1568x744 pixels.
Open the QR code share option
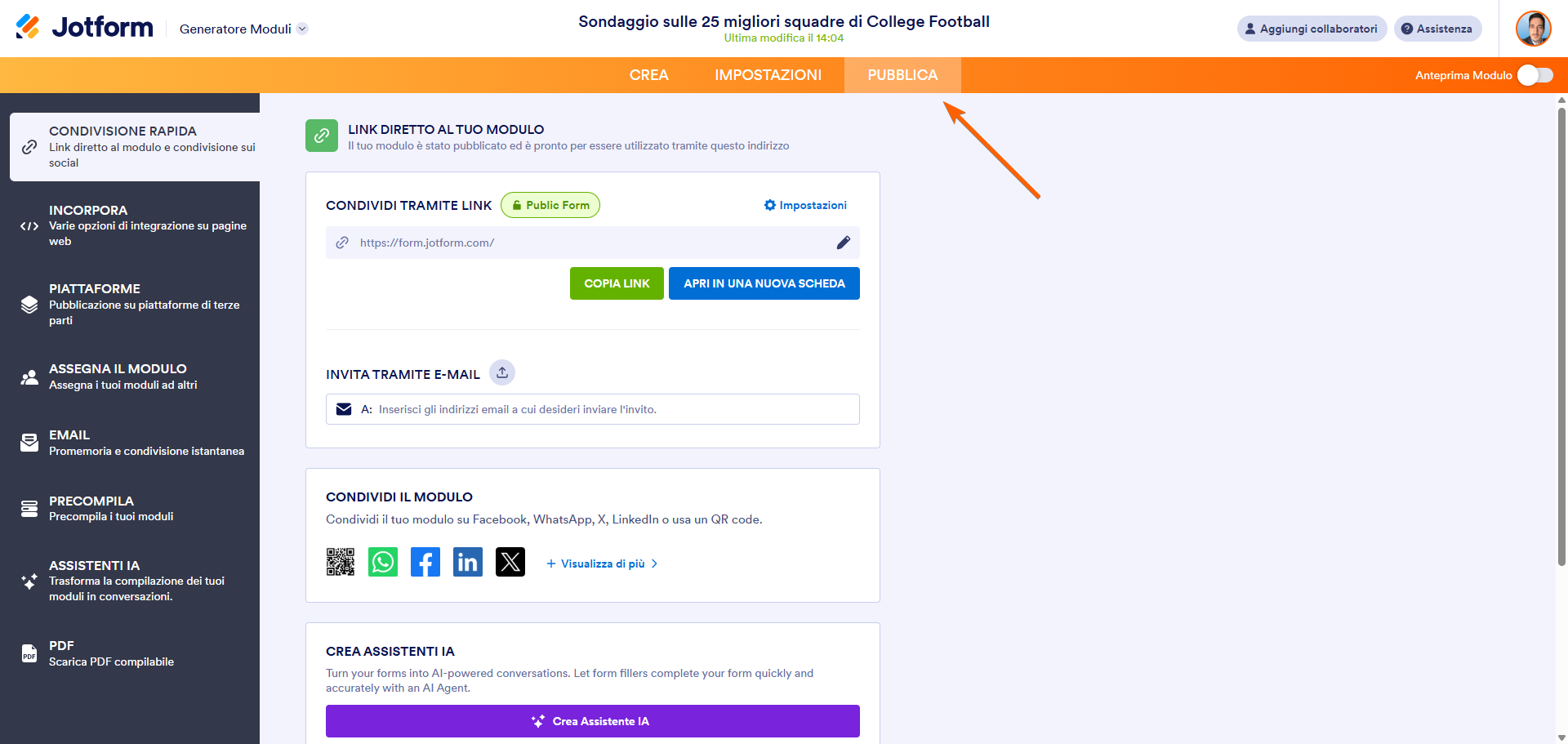point(341,562)
